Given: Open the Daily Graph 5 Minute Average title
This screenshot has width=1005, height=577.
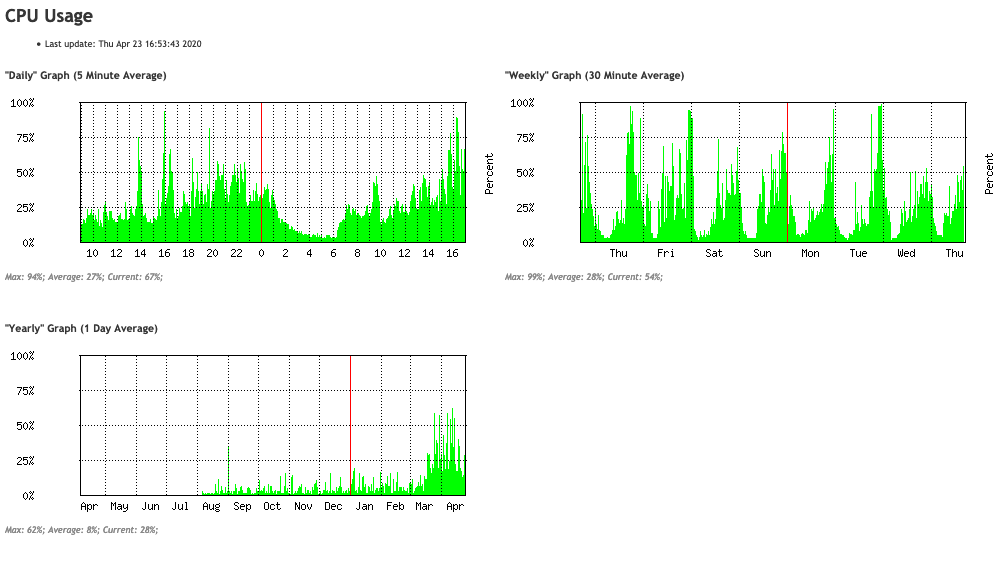Looking at the screenshot, I should click(x=87, y=75).
